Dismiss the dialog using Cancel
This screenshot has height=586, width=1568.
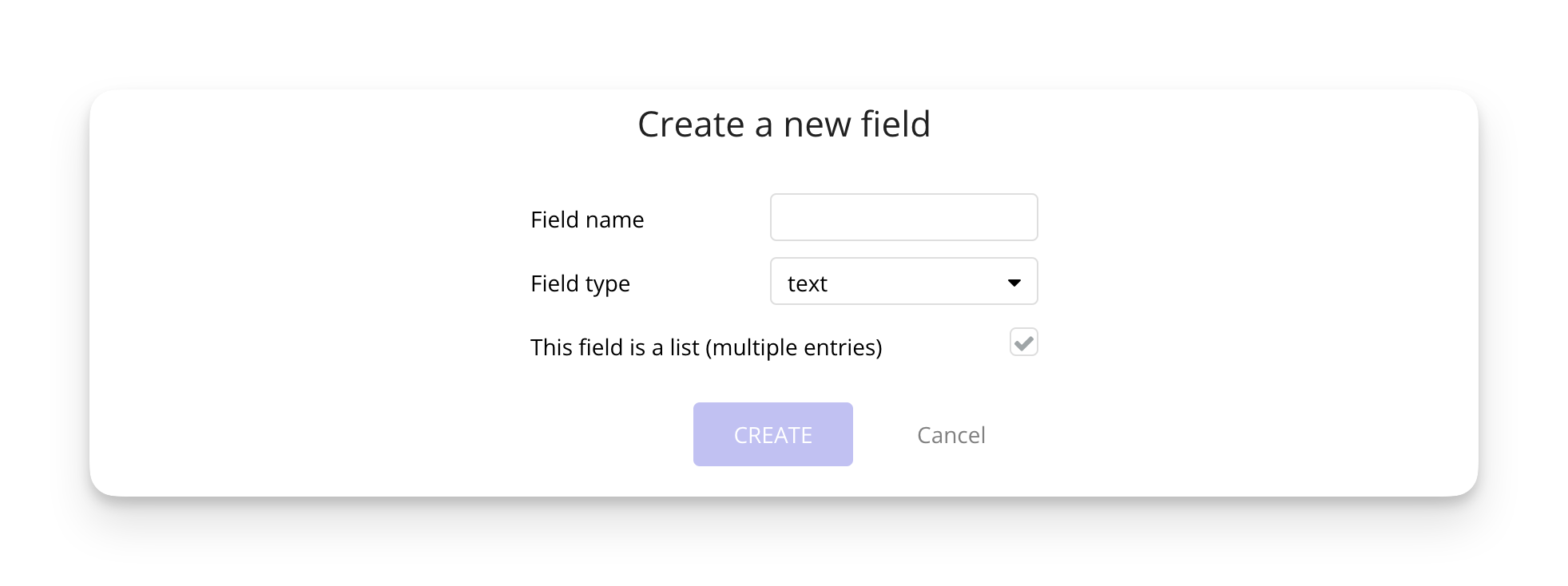click(951, 435)
